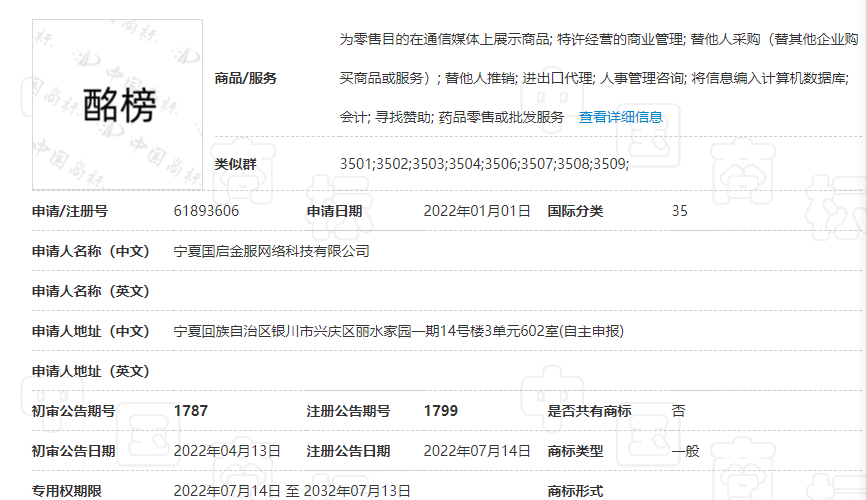
Task: Click application date 2022年01月01日
Action: point(477,211)
